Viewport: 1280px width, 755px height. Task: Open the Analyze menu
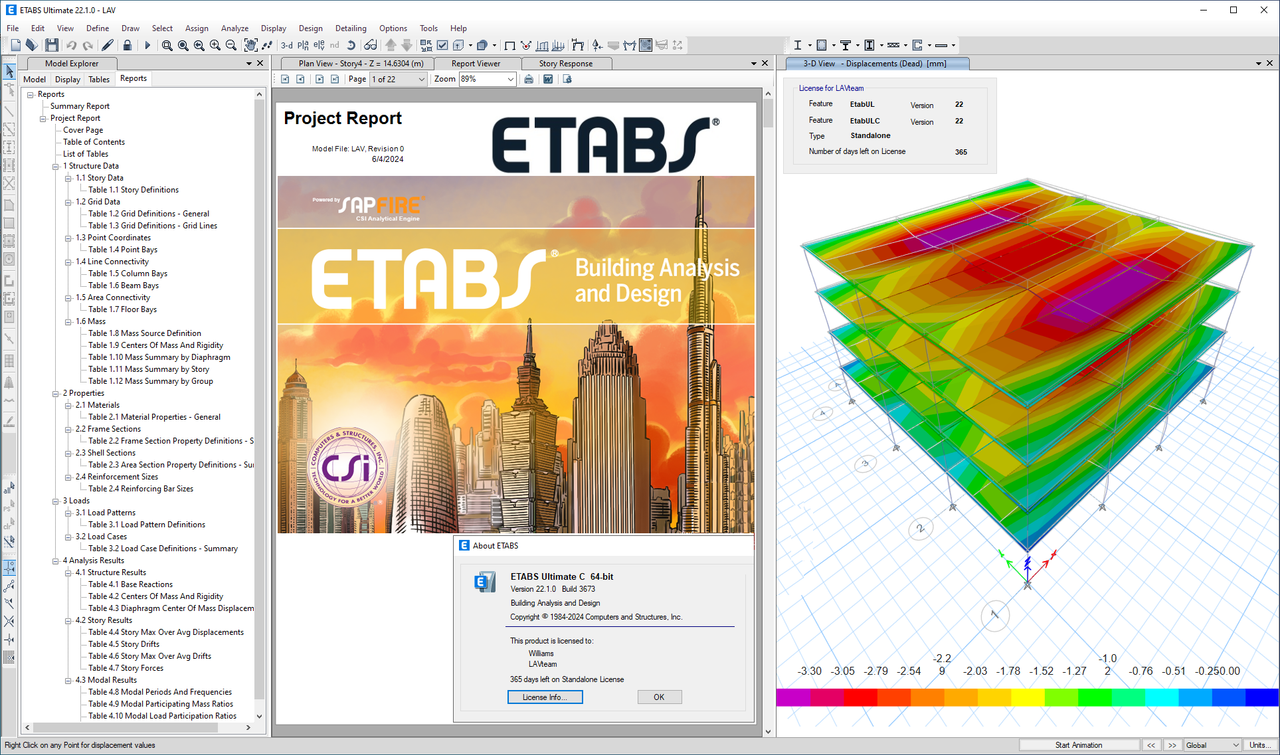(x=234, y=28)
